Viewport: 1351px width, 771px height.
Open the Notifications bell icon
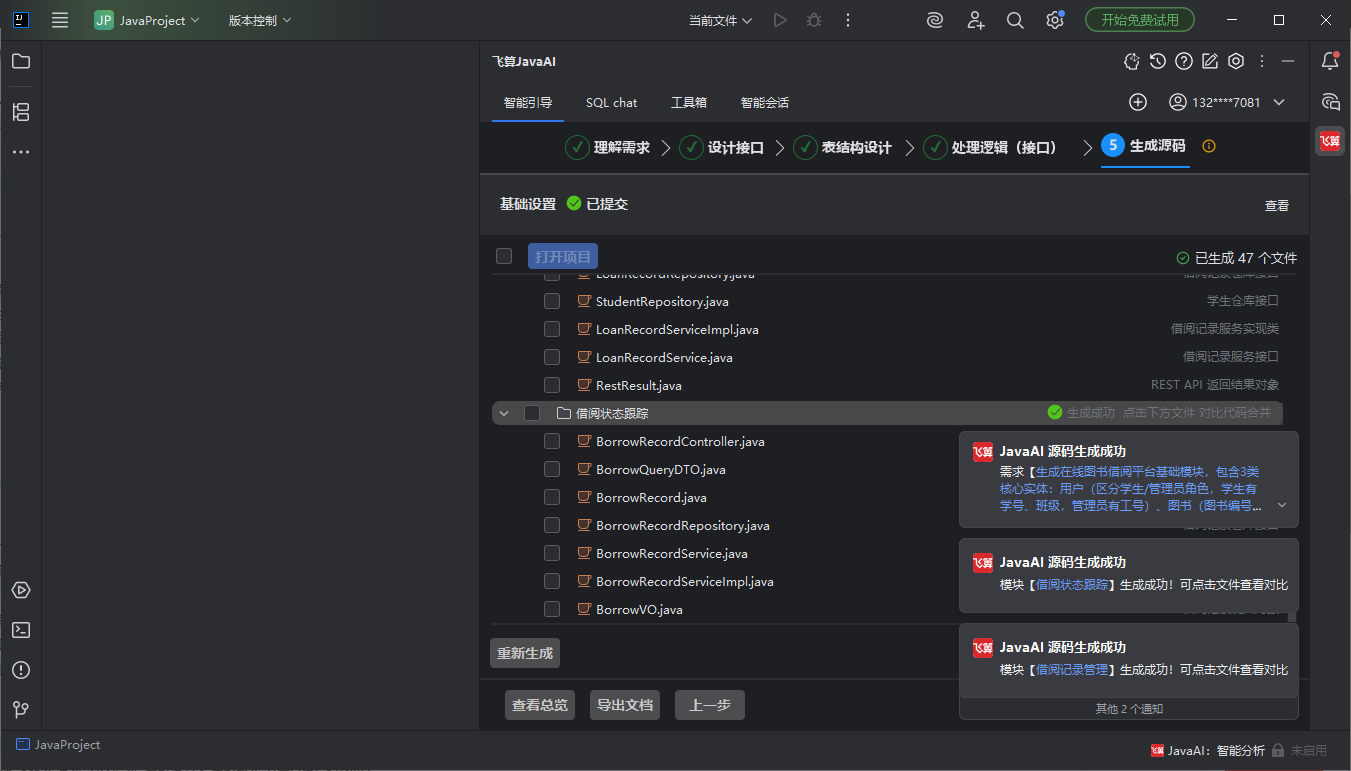pos(1330,61)
